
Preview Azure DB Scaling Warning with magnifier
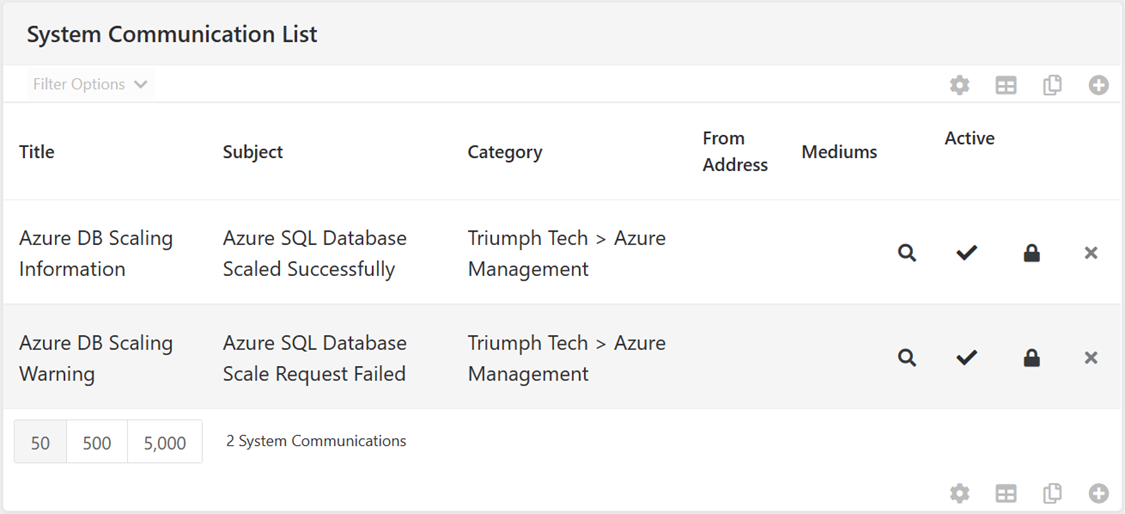[907, 358]
